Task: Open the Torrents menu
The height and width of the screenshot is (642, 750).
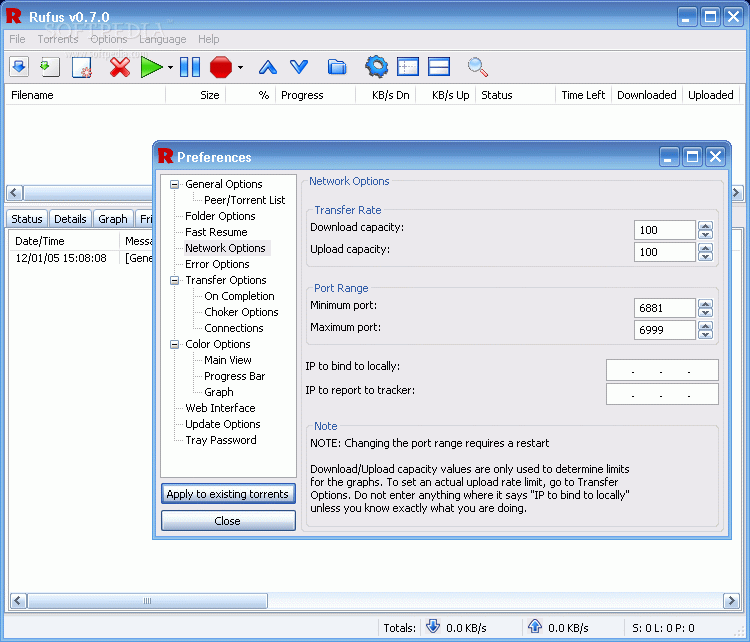Action: coord(58,39)
